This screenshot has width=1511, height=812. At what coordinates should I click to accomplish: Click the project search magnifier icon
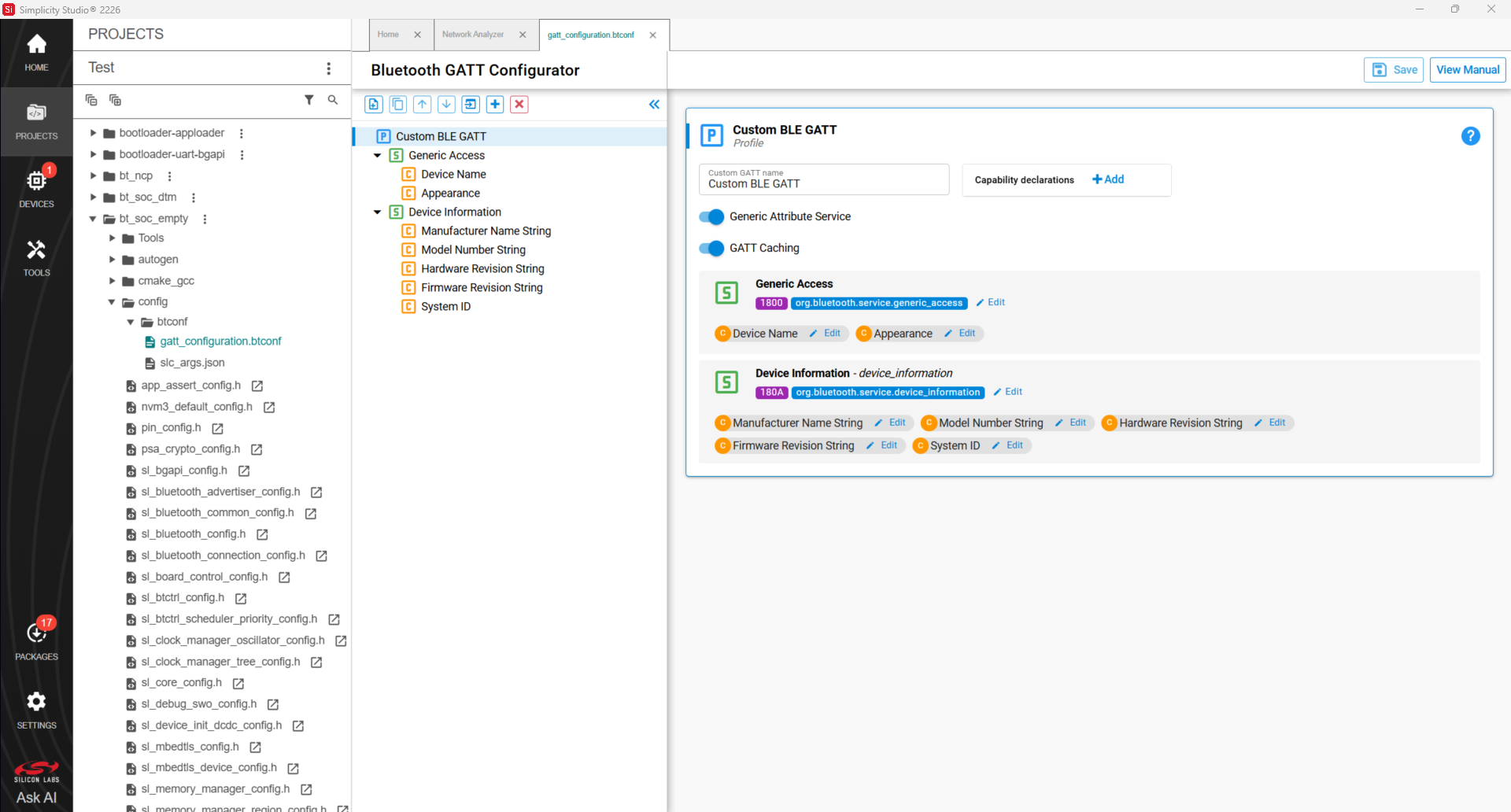click(333, 100)
